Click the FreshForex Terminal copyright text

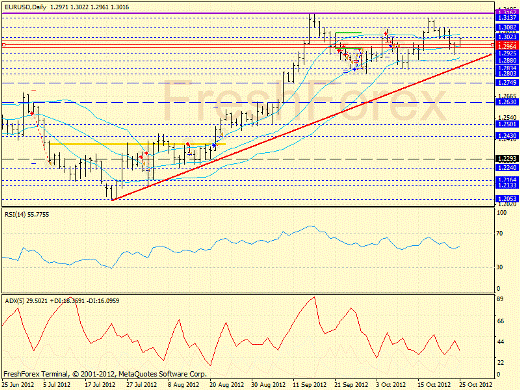tap(105, 374)
